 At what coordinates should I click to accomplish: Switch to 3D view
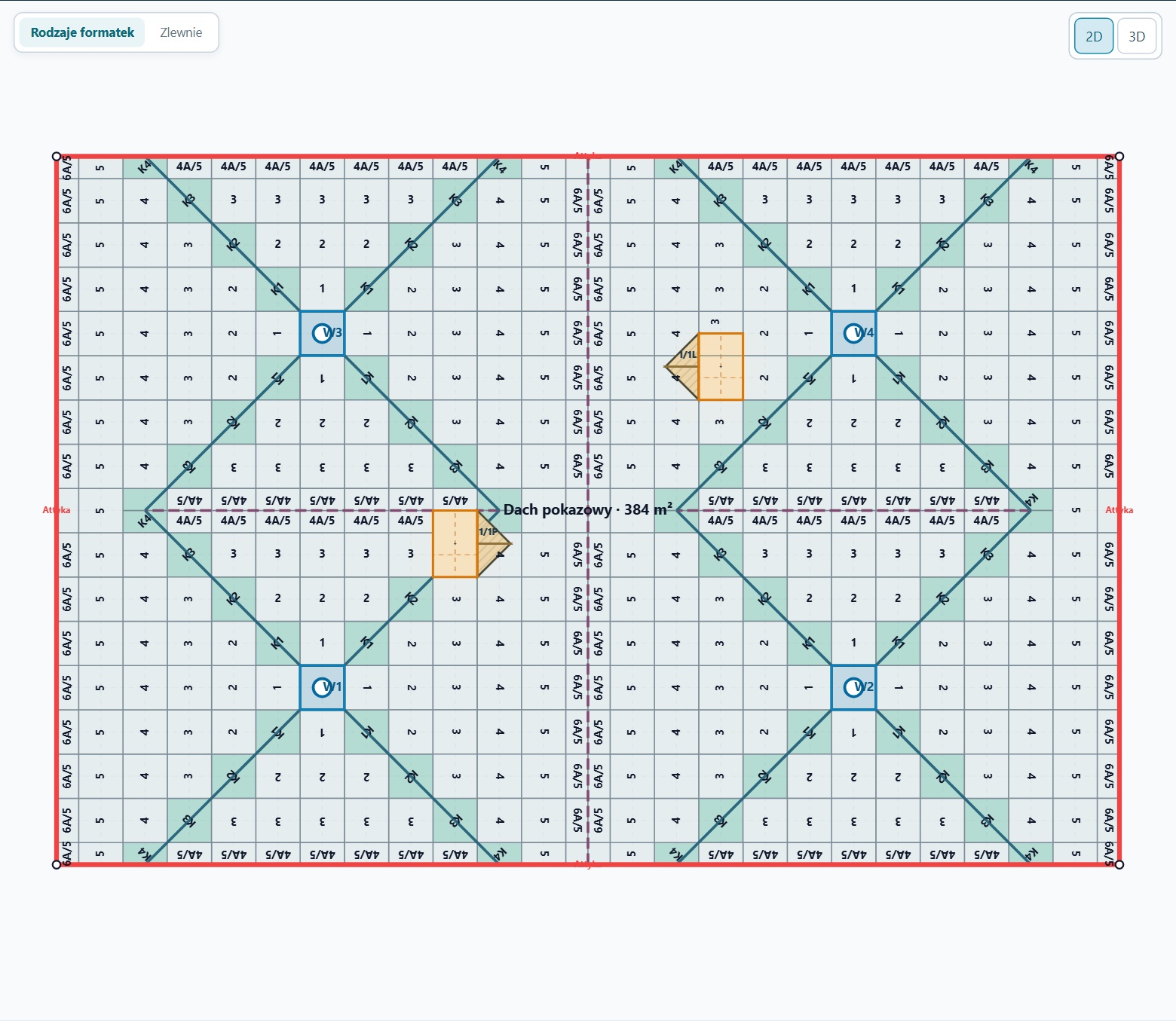(1137, 36)
